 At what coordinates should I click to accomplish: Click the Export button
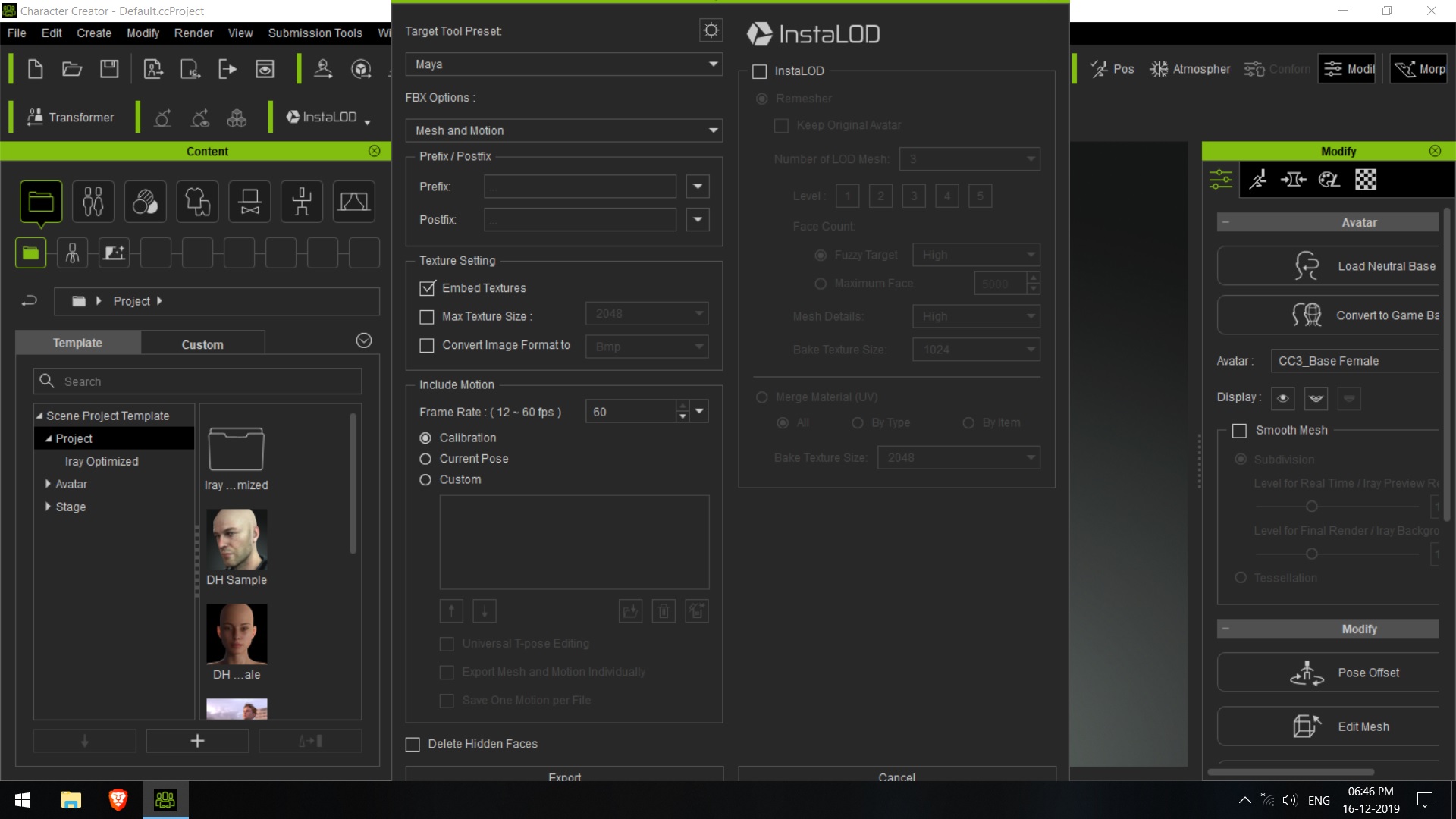tap(564, 775)
